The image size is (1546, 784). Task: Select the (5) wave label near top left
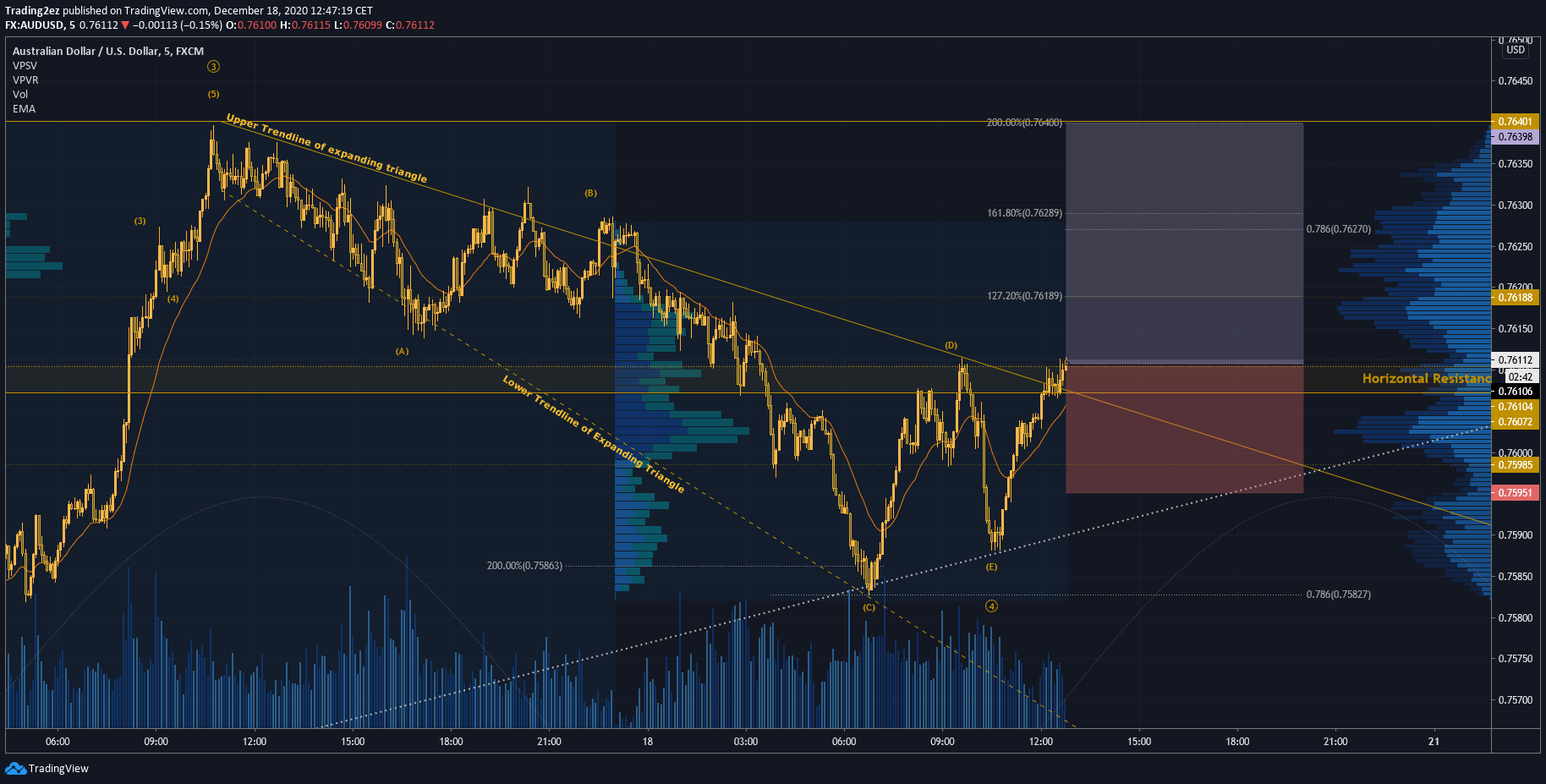tap(214, 94)
